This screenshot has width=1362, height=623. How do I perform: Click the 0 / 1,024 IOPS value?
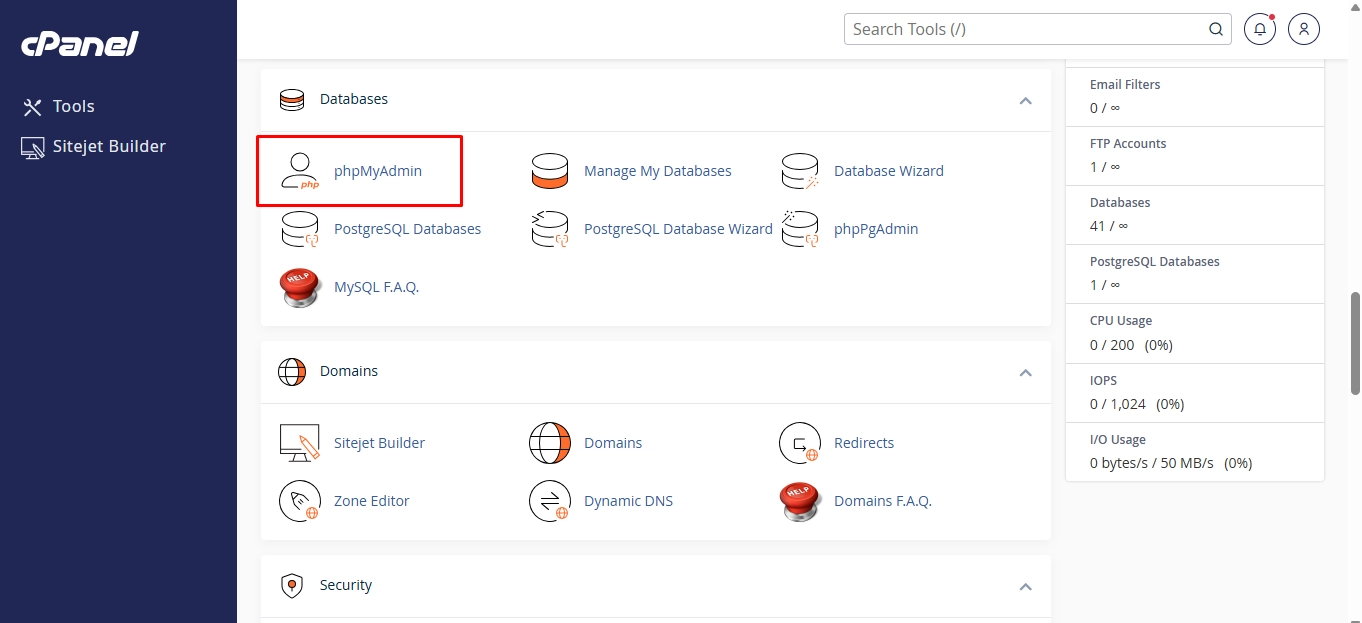click(1118, 404)
